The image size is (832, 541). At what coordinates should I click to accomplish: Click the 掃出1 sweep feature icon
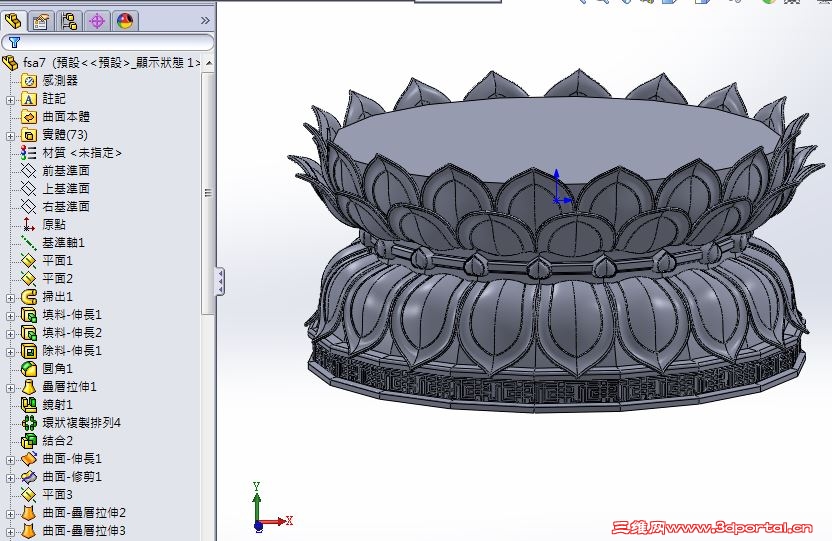tap(29, 296)
